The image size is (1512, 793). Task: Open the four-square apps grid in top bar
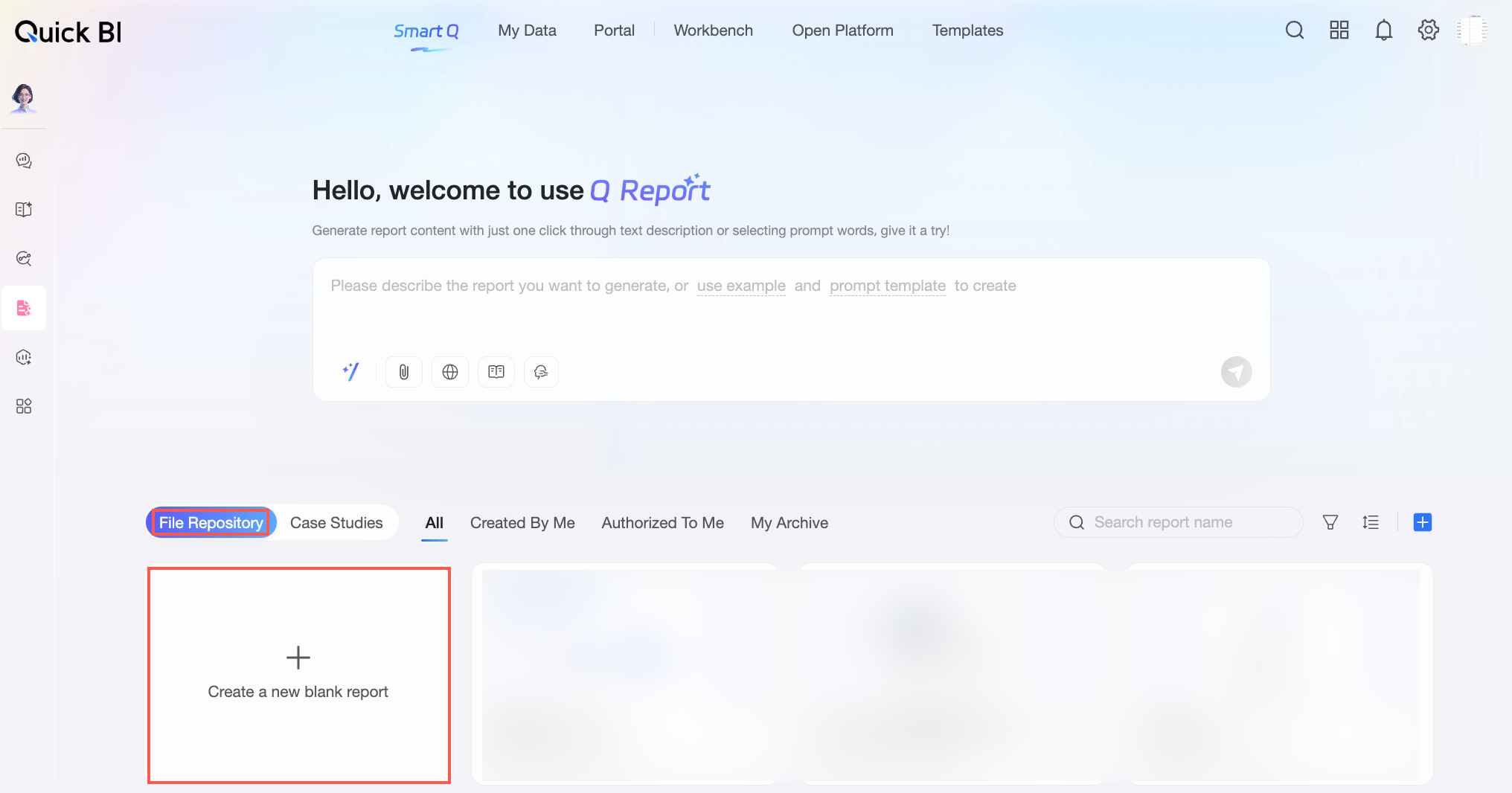(x=1339, y=30)
